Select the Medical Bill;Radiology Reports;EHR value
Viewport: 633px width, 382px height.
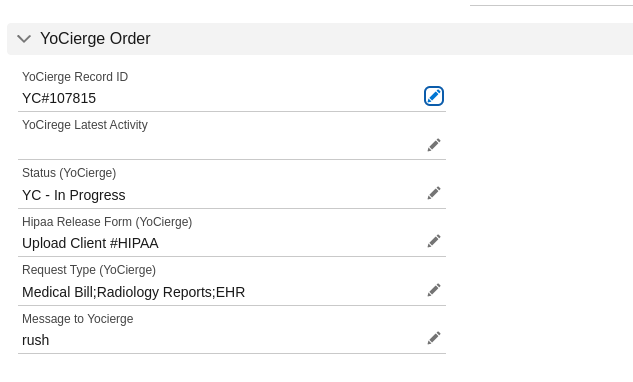134,292
